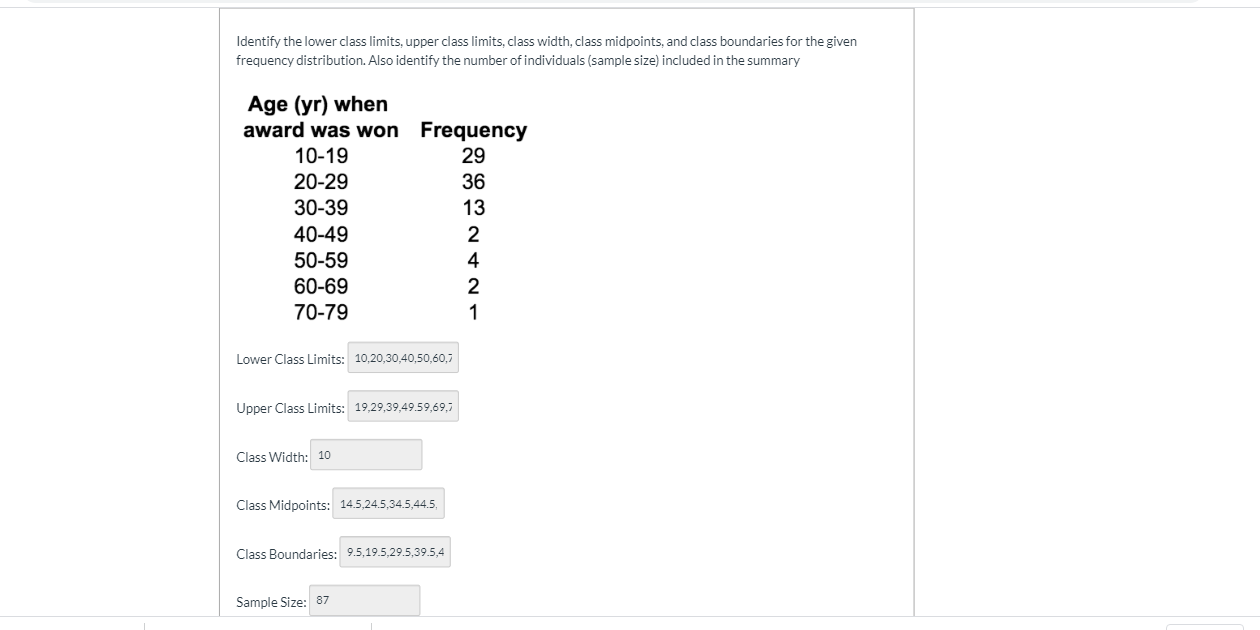Click the Lower Class Limits label text
Screen dimensions: 1260x630
pos(288,358)
